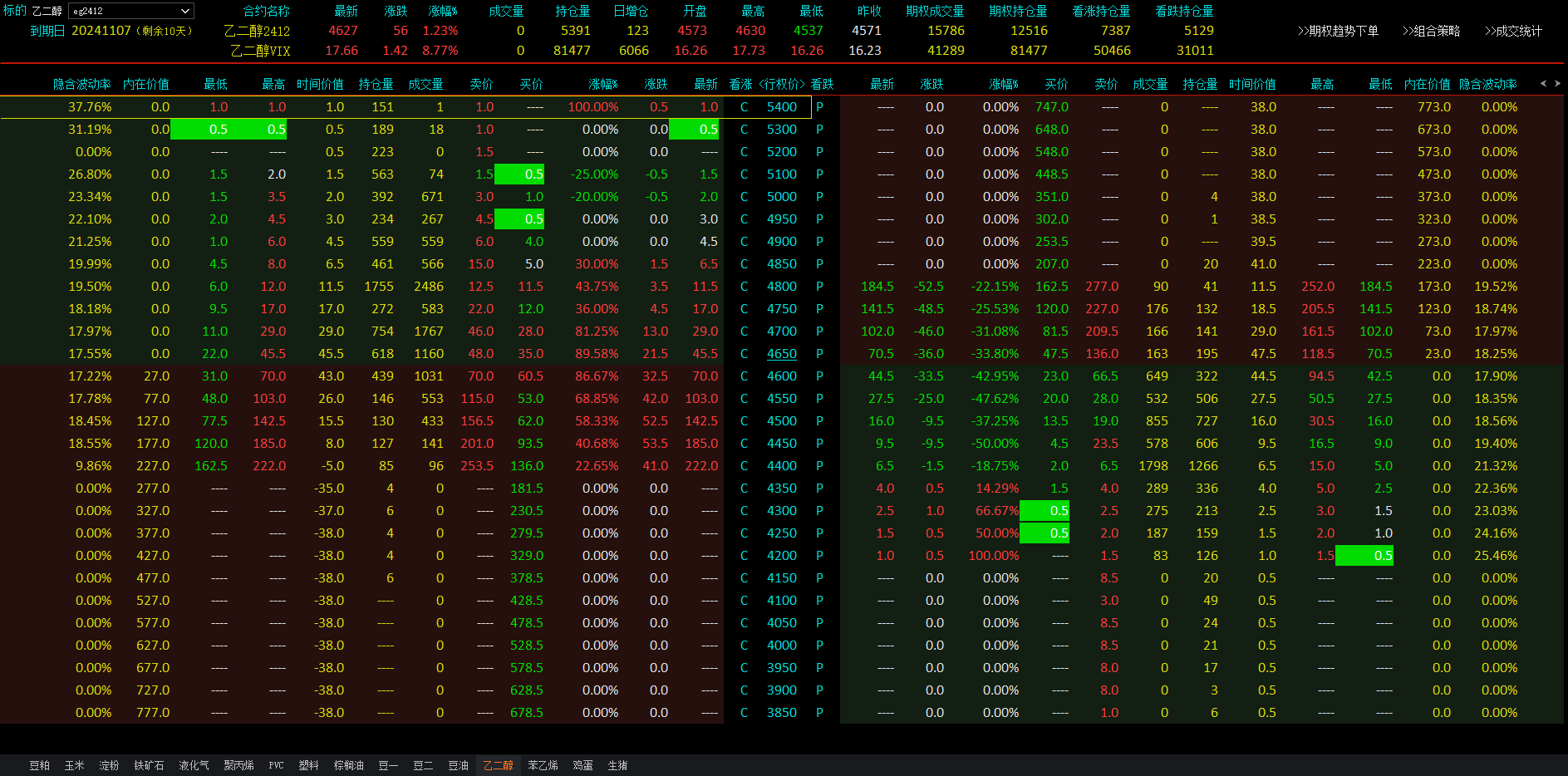
Task: Select the call 'C' marker beside strike 4650
Action: [x=744, y=354]
